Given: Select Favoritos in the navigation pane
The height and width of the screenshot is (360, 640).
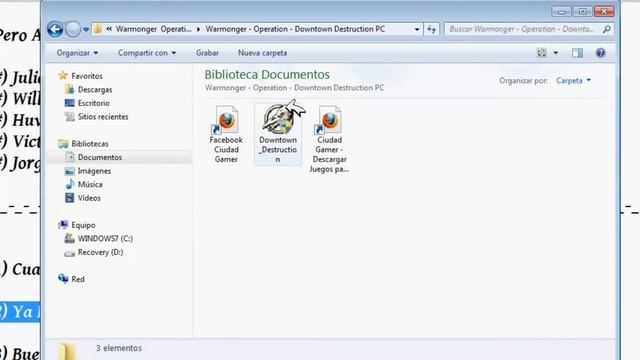Looking at the screenshot, I should pyautogui.click(x=87, y=76).
